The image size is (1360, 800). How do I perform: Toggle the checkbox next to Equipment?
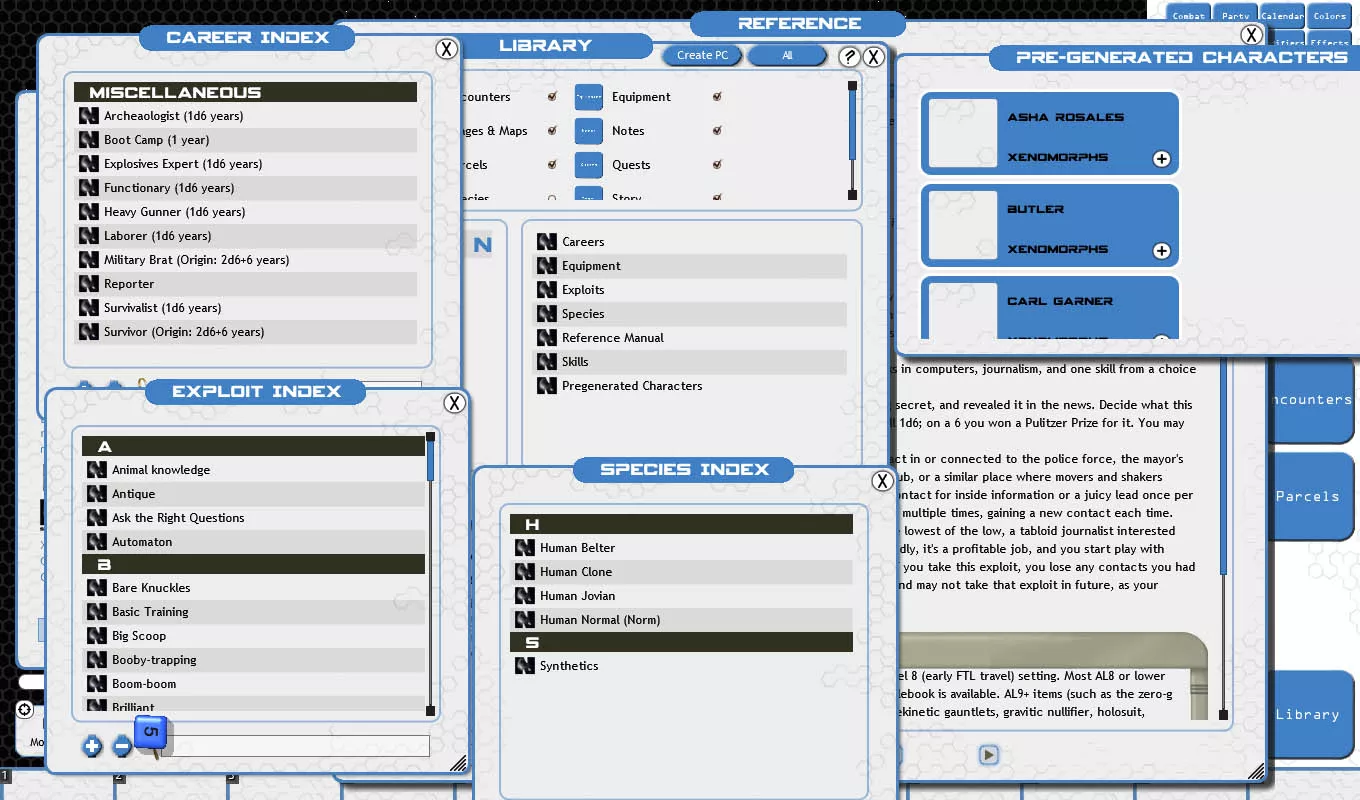point(717,97)
